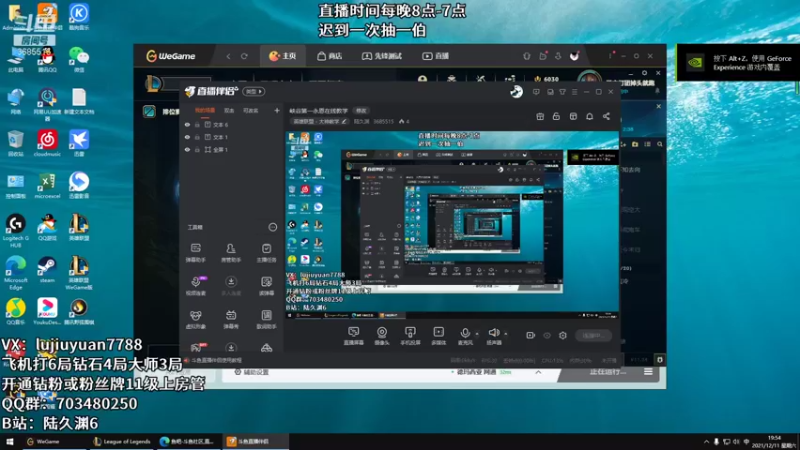Click the 辅助设置 link in the WeGame bottom bar
The height and width of the screenshot is (450, 800).
tap(251, 372)
